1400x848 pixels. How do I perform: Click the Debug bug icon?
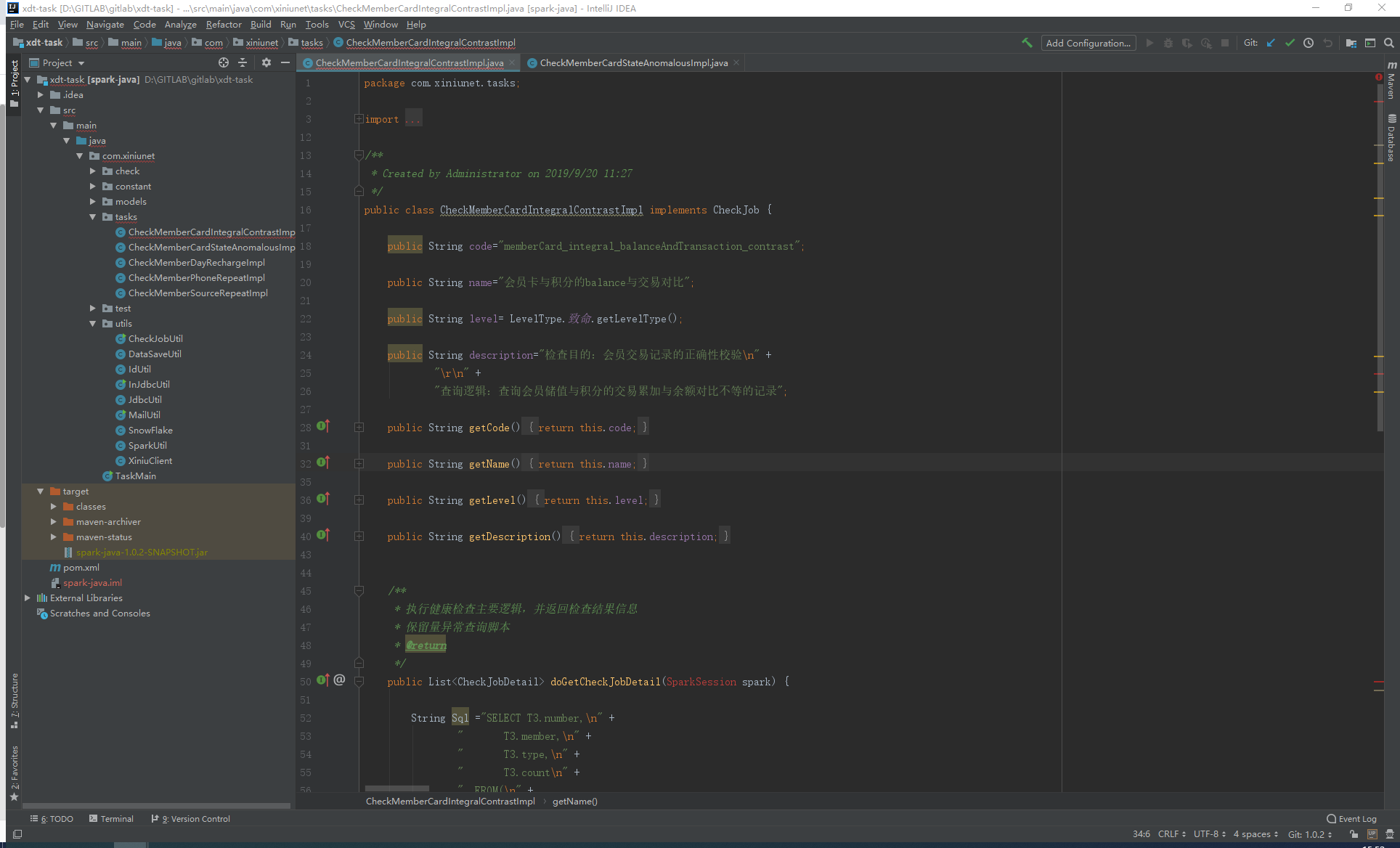(1168, 43)
